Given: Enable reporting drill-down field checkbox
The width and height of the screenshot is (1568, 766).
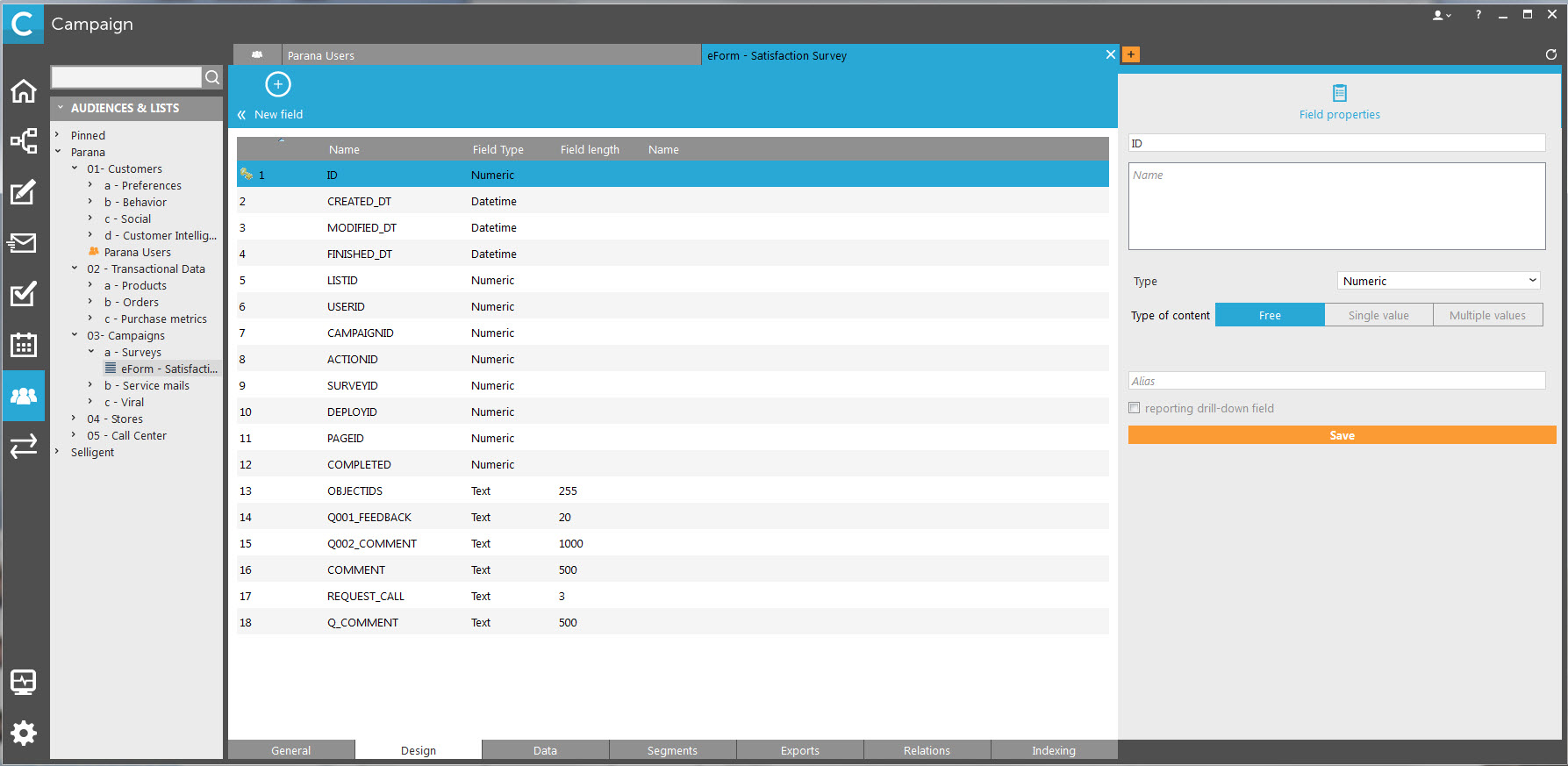Looking at the screenshot, I should click(x=1135, y=408).
